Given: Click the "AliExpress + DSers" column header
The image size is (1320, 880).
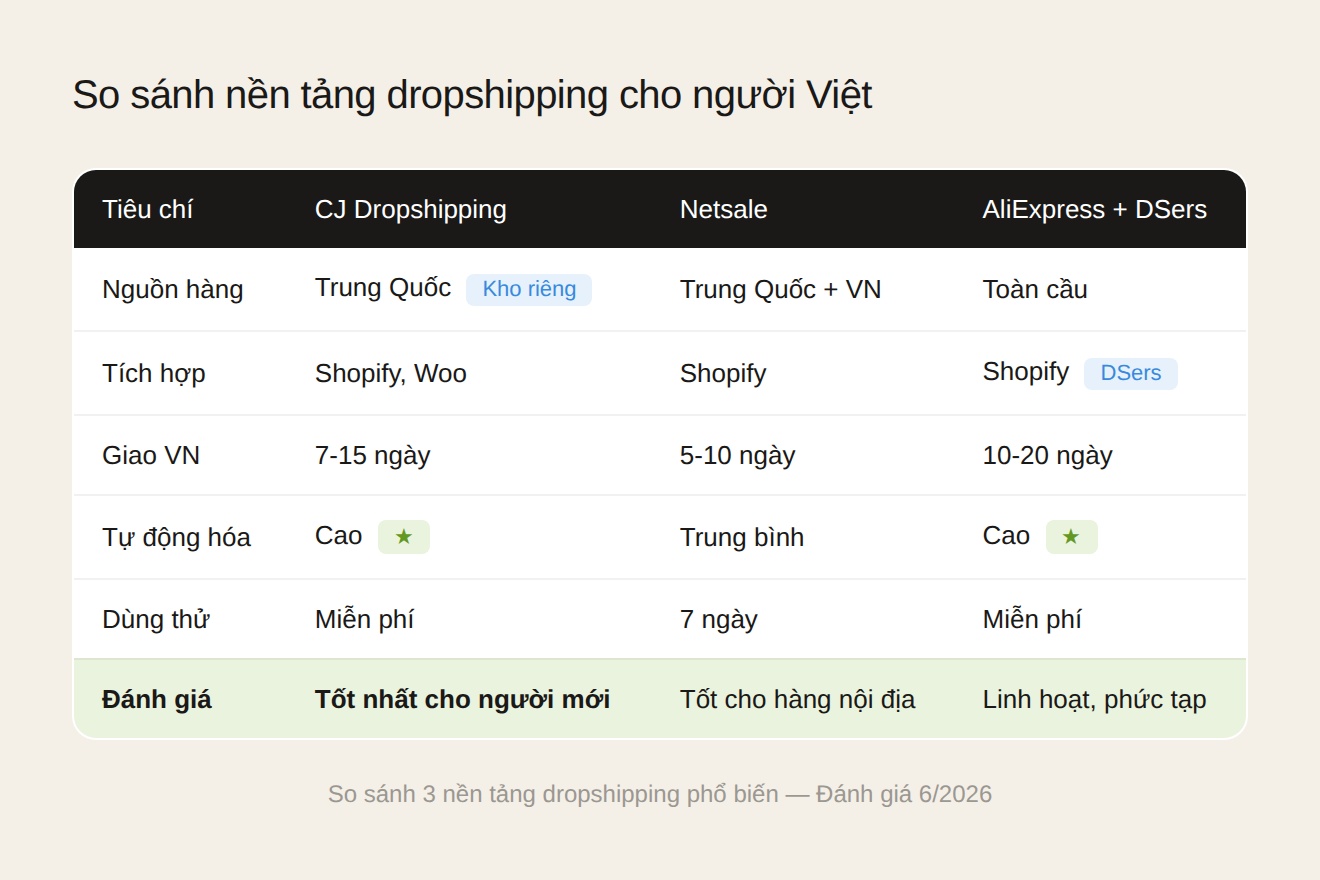Looking at the screenshot, I should pyautogui.click(x=1095, y=209).
